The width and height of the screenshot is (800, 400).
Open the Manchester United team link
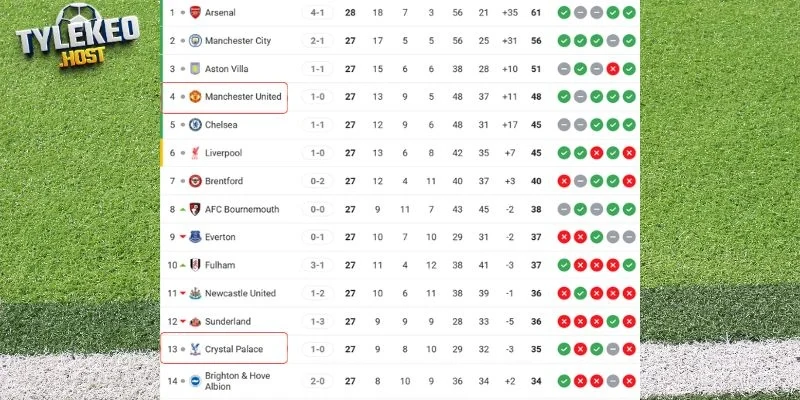point(242,97)
